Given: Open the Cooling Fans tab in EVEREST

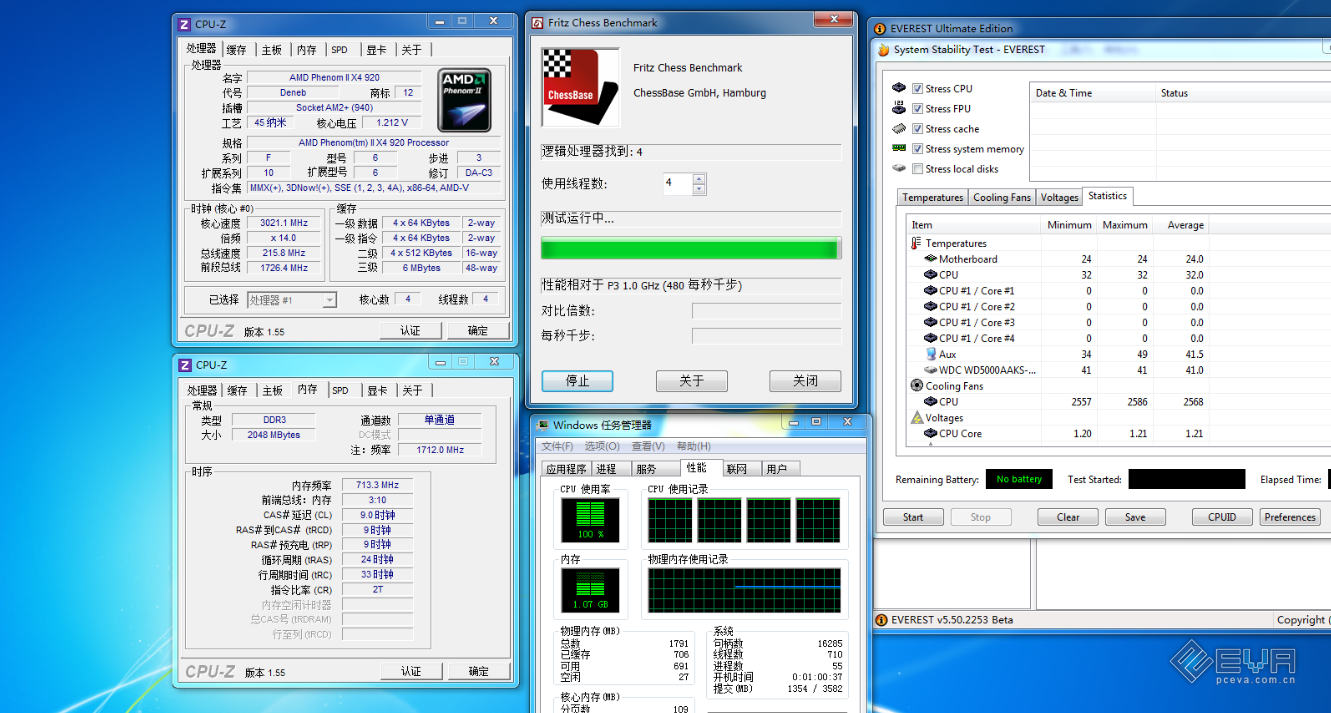Looking at the screenshot, I should point(1002,197).
